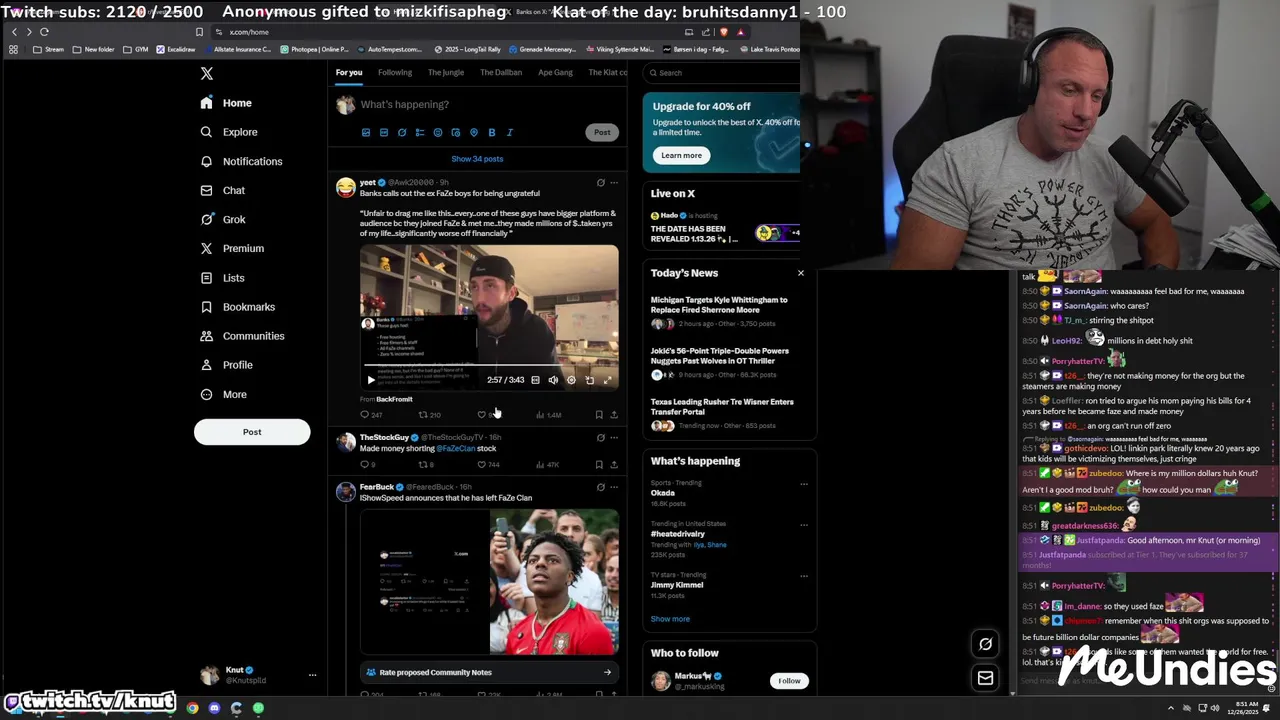Image resolution: width=1280 pixels, height=720 pixels.
Task: Seek on the Banks video progress bar
Action: [489, 367]
